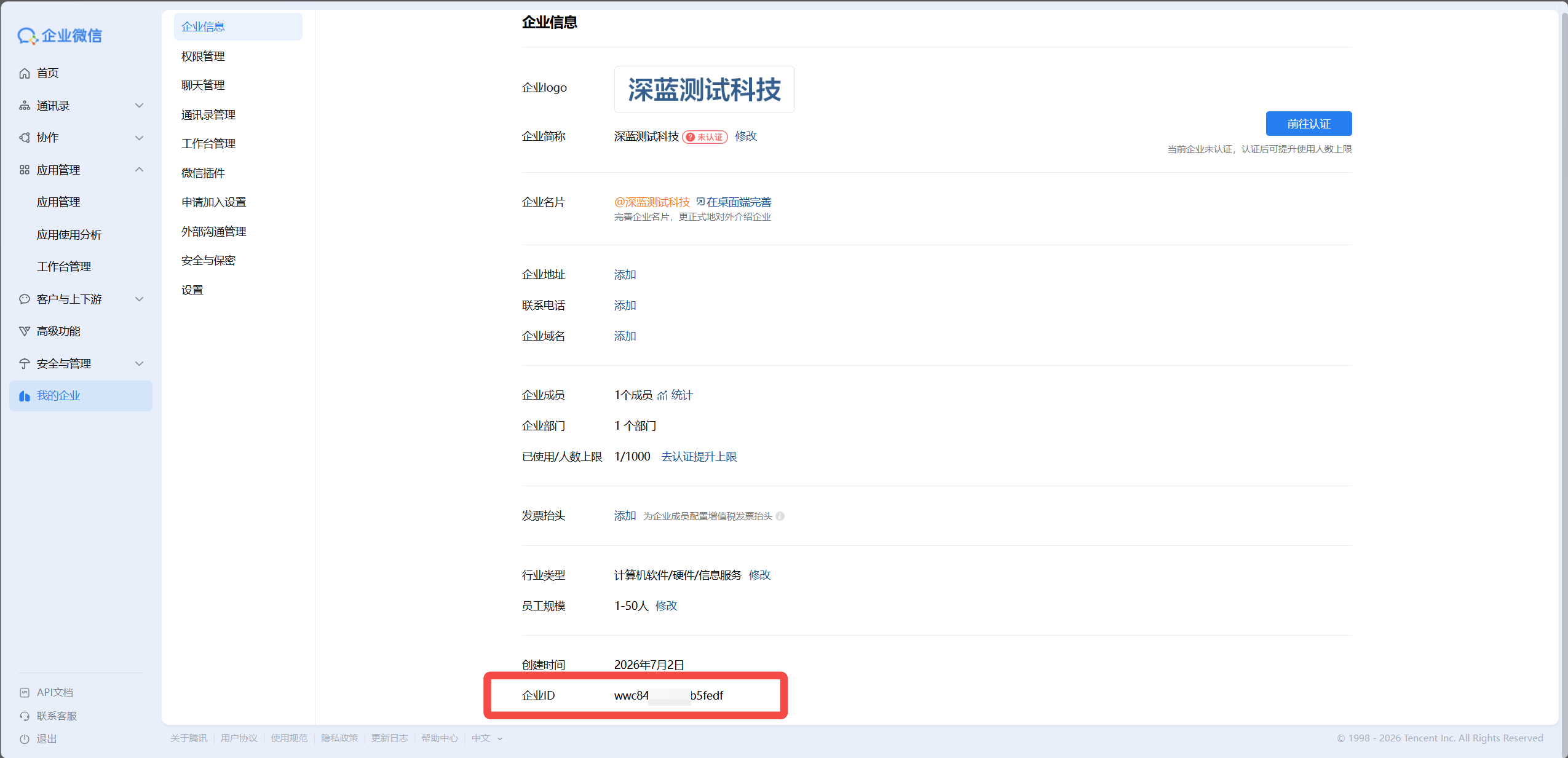This screenshot has width=1568, height=758.
Task: Collapse the 应用管理 chevron
Action: pos(140,170)
